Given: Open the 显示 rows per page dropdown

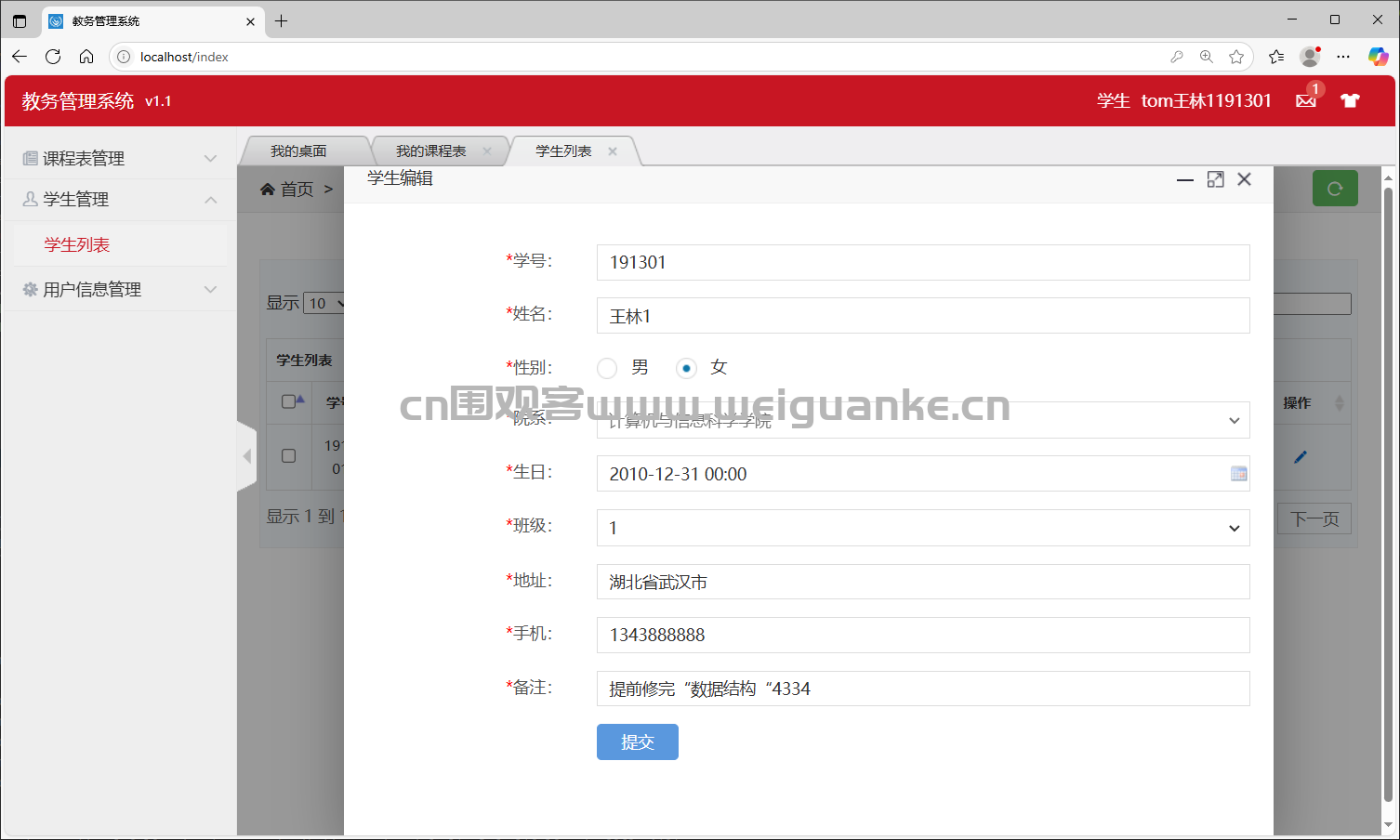Looking at the screenshot, I should point(324,303).
